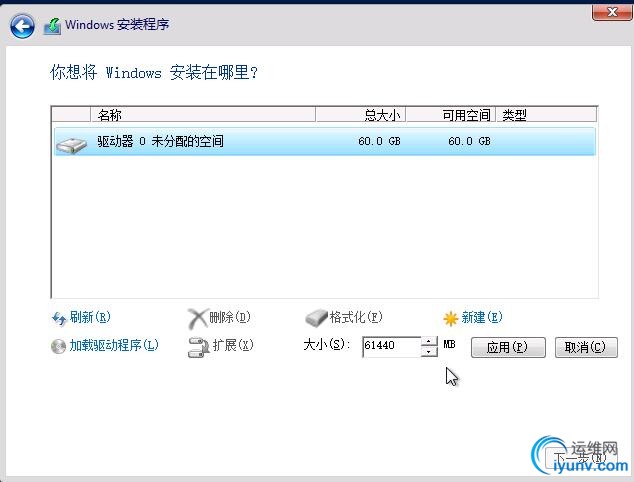The height and width of the screenshot is (482, 634).
Task: Click the size field showing 61440
Action: click(x=391, y=346)
